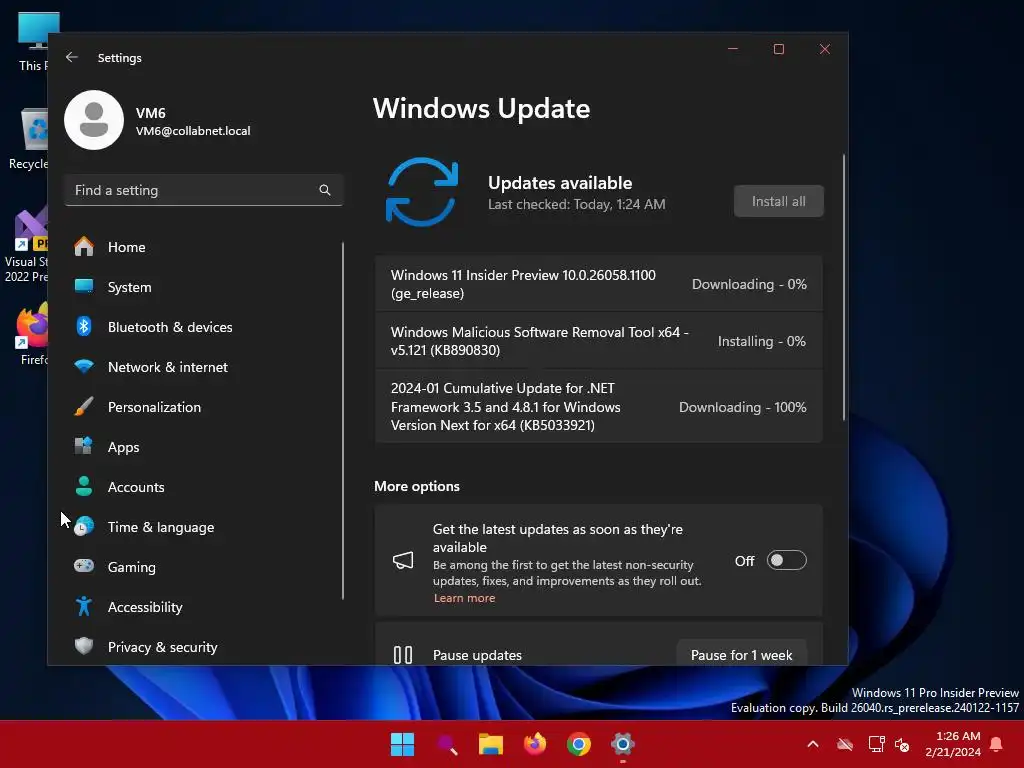The height and width of the screenshot is (768, 1024).
Task: Open the taskbar clock showing 1:26 AM
Action: pos(953,744)
